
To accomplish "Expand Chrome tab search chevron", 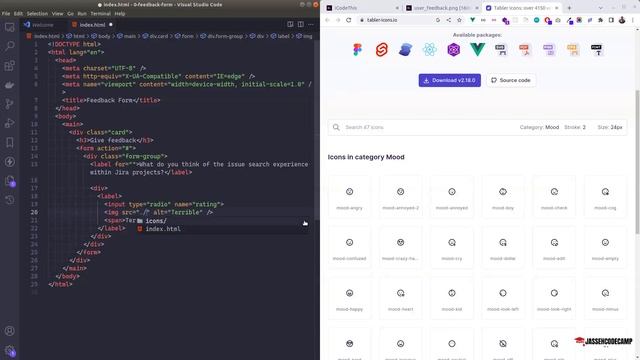I will point(600,8).
